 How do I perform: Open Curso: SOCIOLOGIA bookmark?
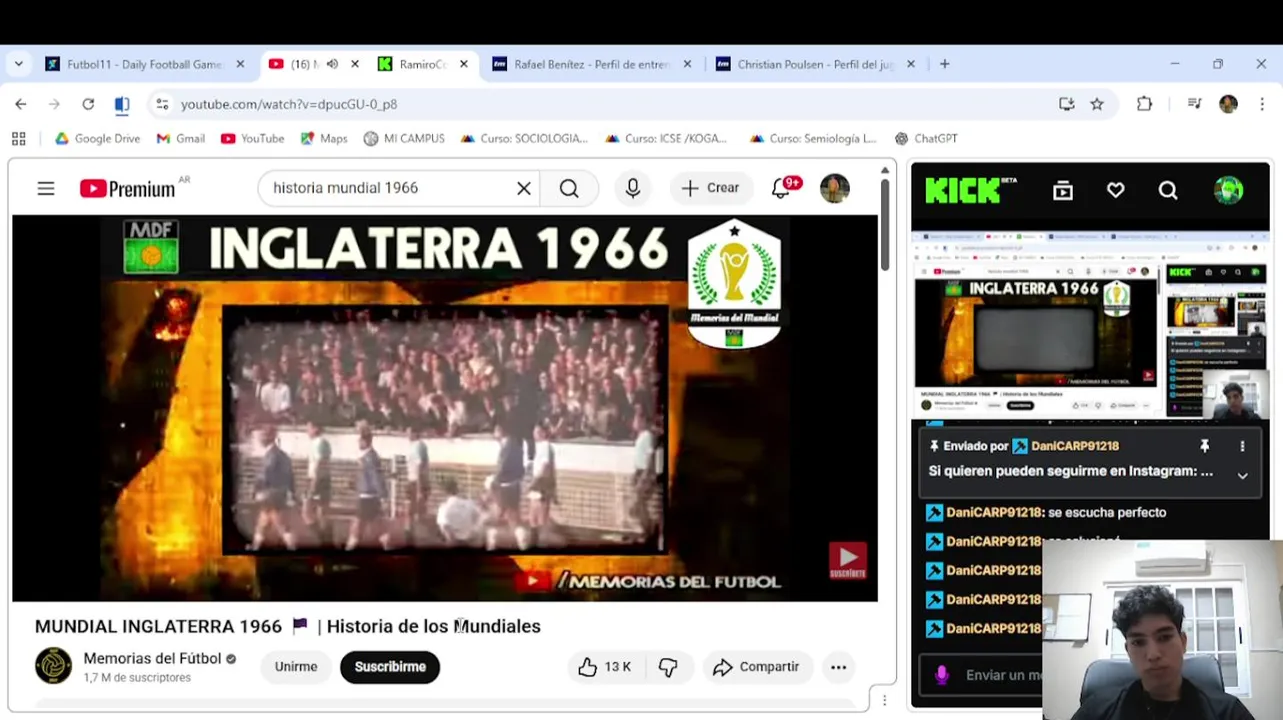524,139
